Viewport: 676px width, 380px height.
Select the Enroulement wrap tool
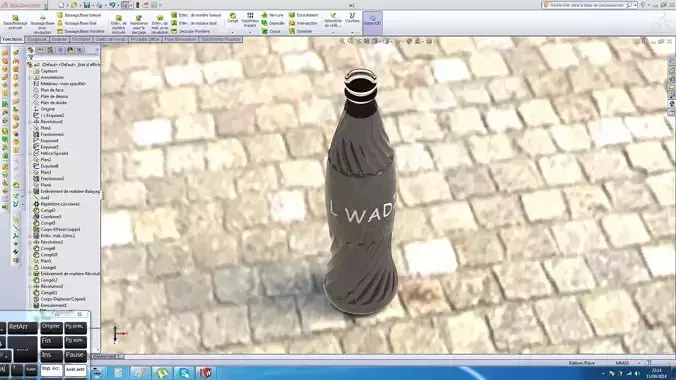304,15
